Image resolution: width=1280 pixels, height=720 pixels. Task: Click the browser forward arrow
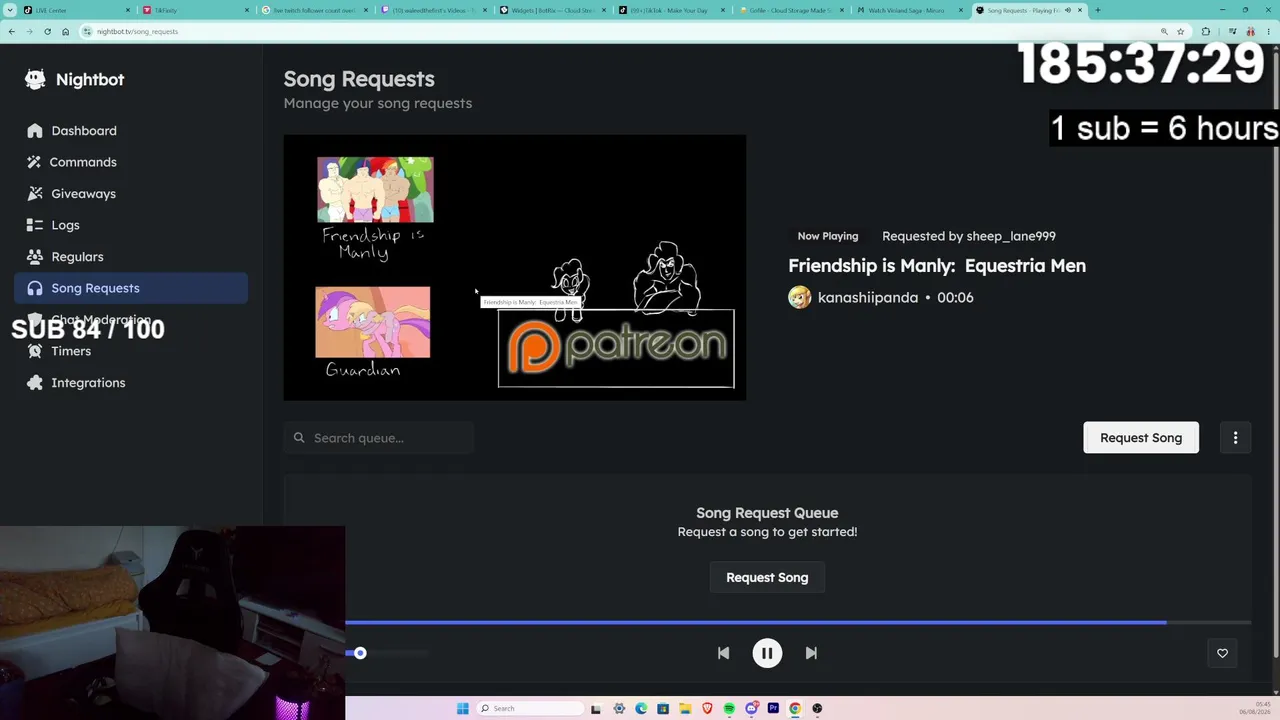tap(29, 31)
